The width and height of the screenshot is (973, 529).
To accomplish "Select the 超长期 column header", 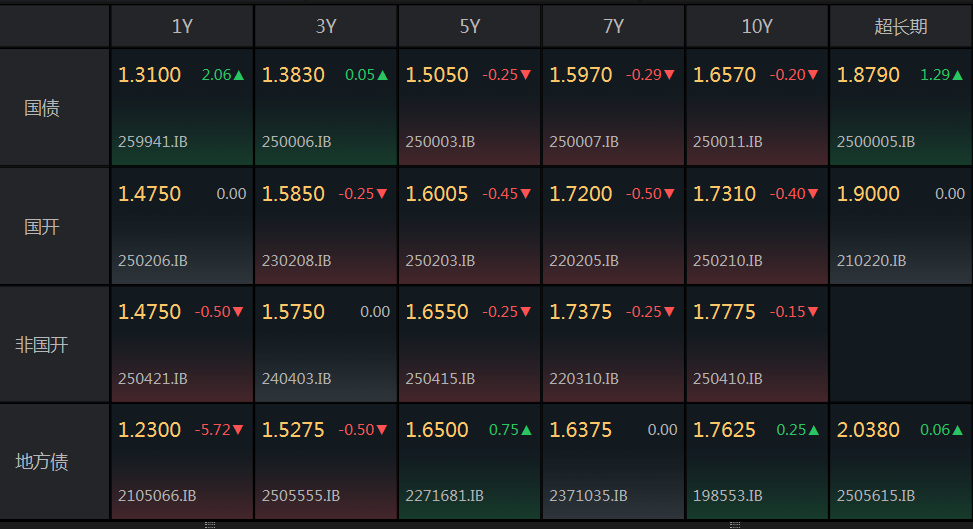I will click(x=900, y=26).
